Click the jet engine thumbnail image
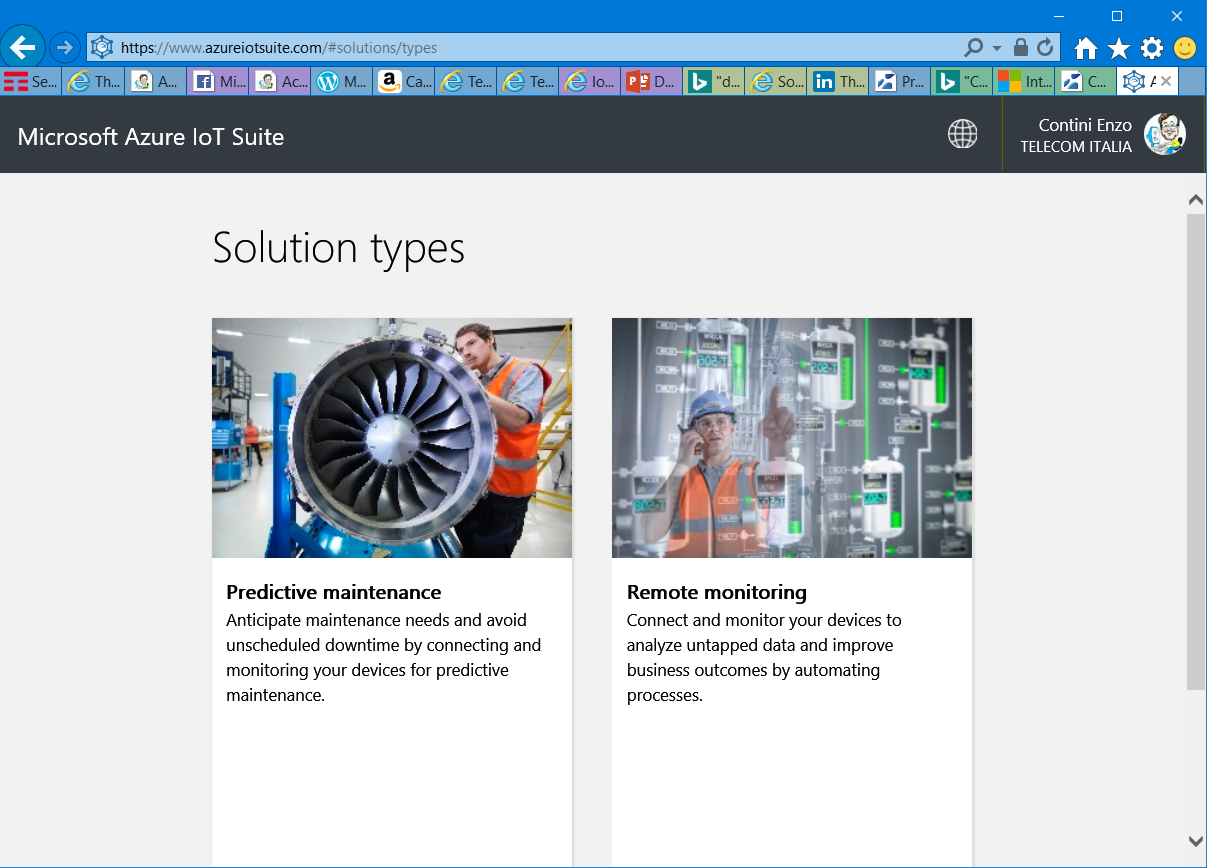1207x868 pixels. [392, 437]
